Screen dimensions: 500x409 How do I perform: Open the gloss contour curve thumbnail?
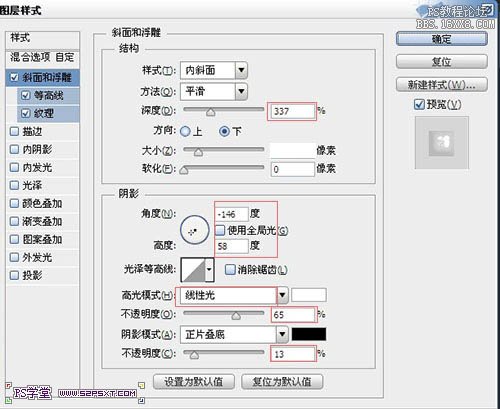(x=193, y=270)
